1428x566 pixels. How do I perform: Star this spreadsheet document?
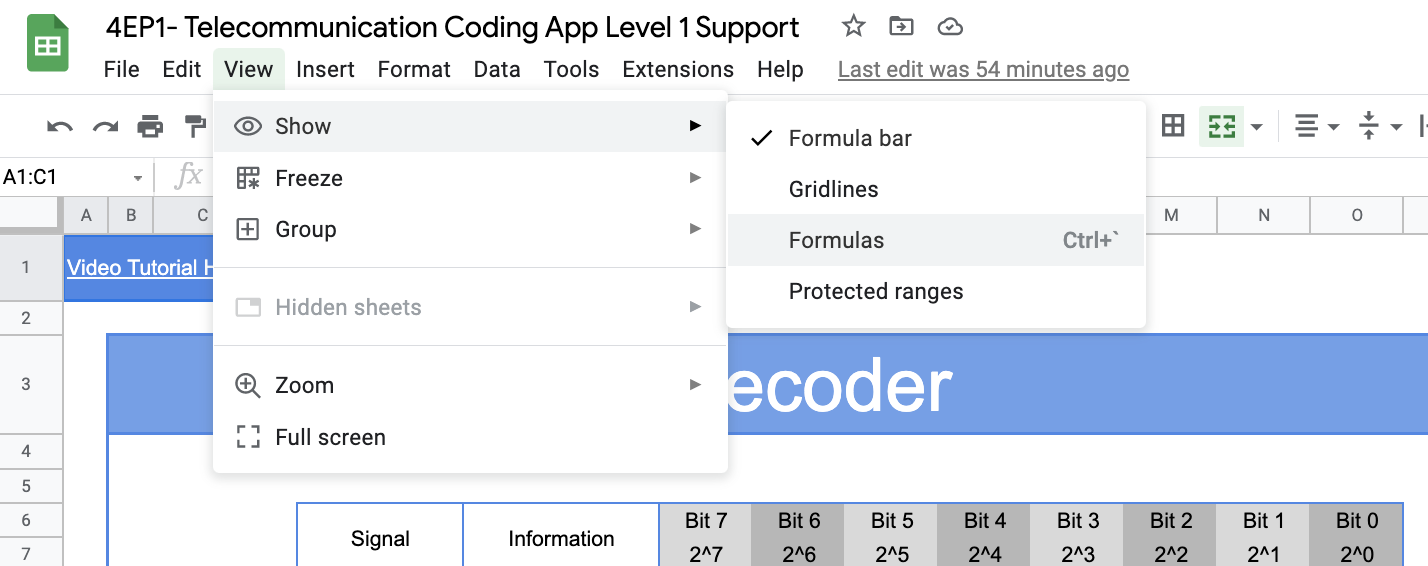click(853, 27)
